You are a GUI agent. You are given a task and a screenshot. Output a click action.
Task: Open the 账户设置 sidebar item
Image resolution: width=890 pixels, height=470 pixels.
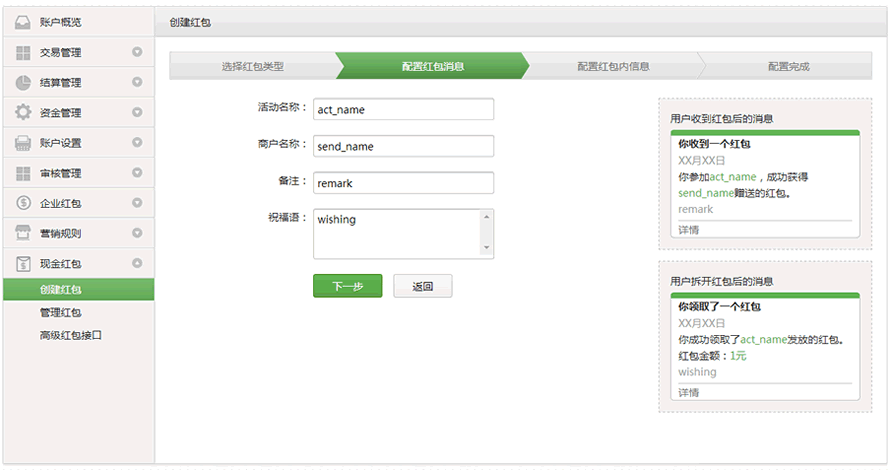tap(78, 142)
